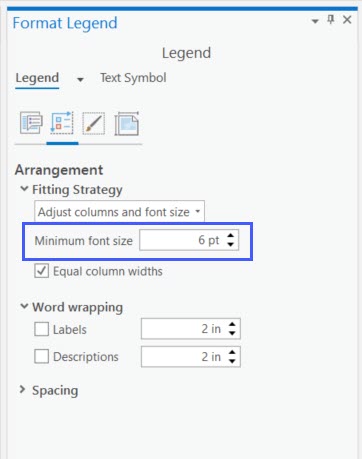Click the Format Legend pane title
Screen dimensions: 362x459
pyautogui.click(x=65, y=23)
